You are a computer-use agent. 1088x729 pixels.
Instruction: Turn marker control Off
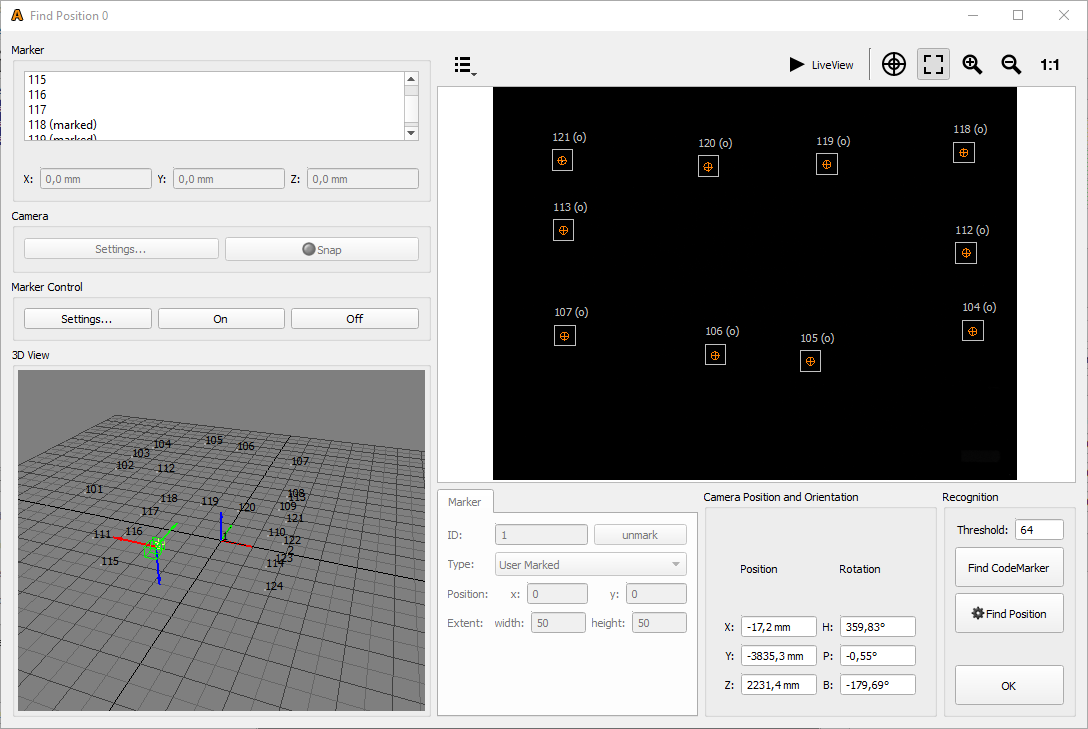coord(354,319)
